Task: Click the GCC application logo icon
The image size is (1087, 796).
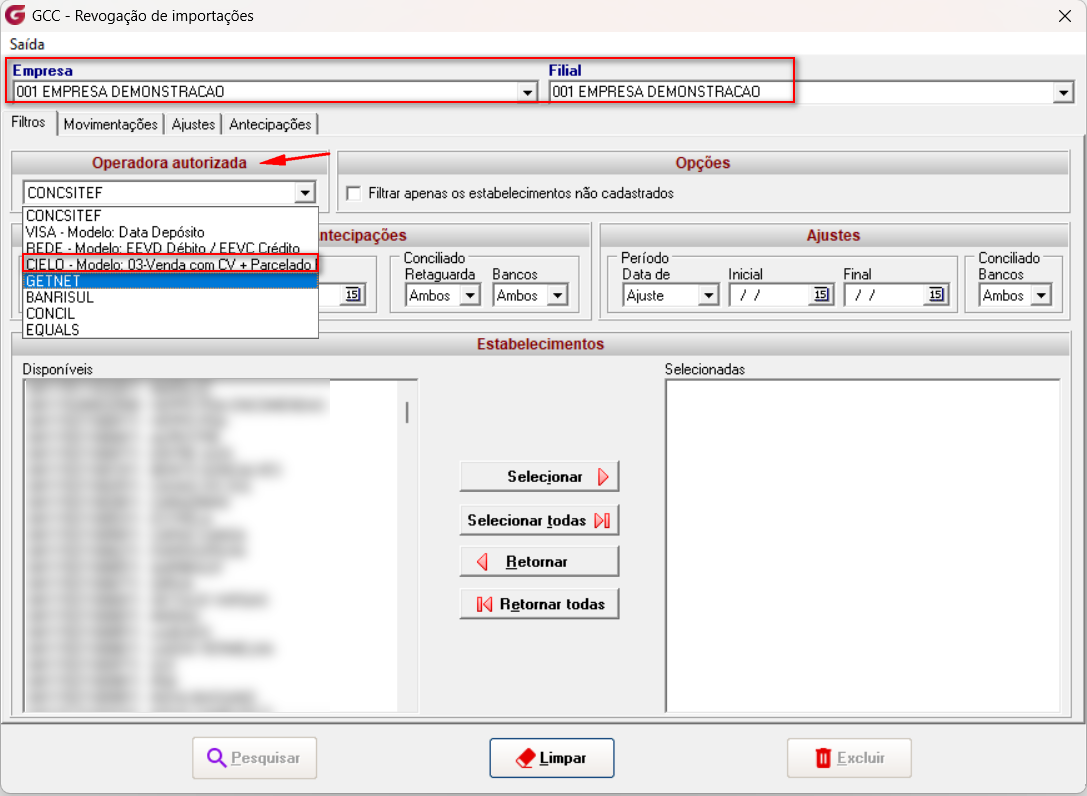Action: coord(15,15)
